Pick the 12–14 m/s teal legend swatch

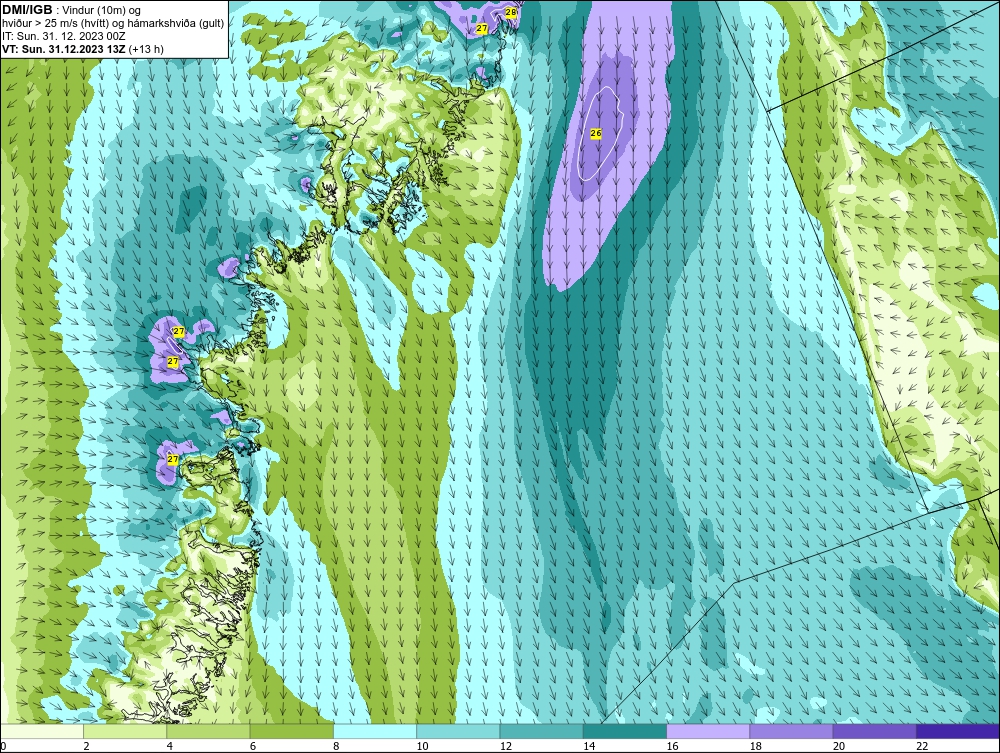[x=541, y=731]
